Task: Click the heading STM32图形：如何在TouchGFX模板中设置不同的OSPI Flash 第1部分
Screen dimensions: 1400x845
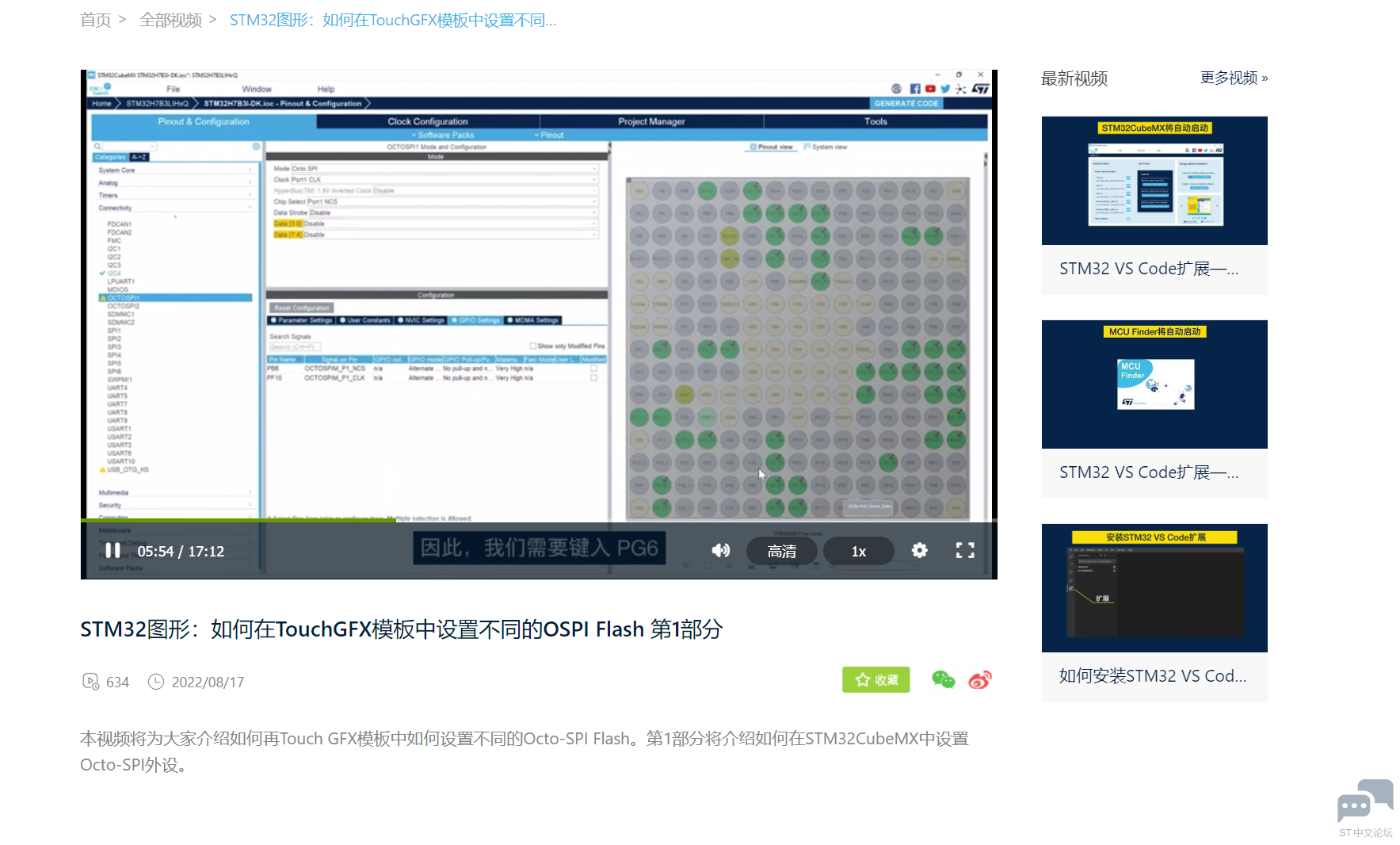Action: (402, 629)
